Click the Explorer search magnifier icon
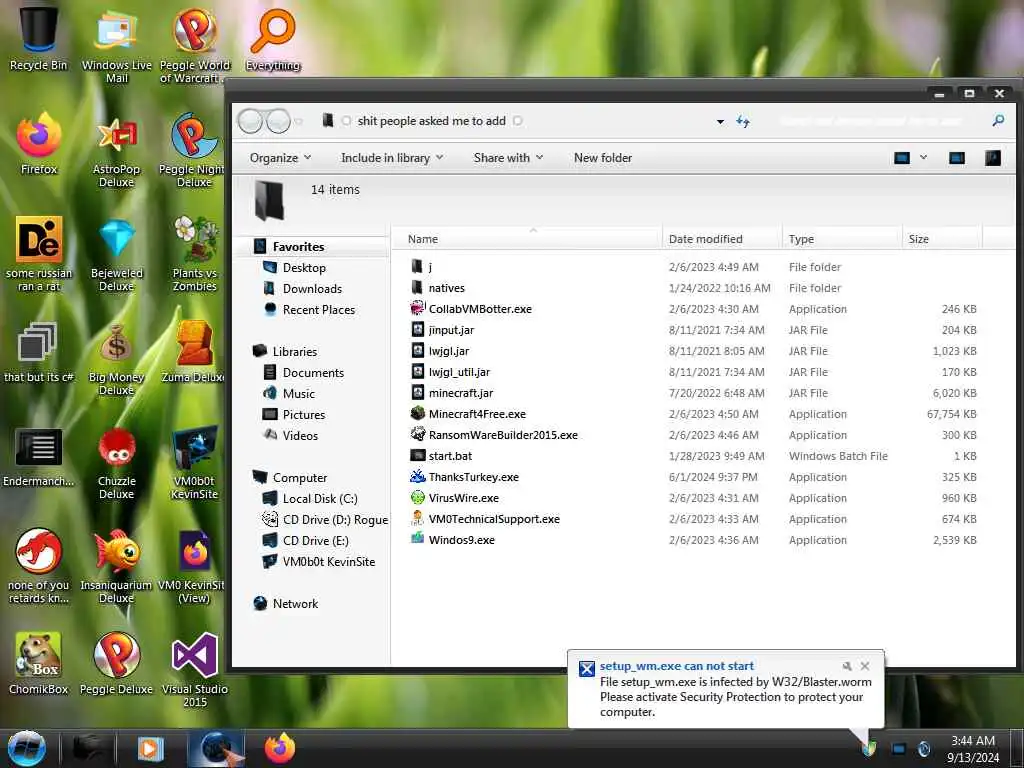This screenshot has height=768, width=1024. click(998, 121)
